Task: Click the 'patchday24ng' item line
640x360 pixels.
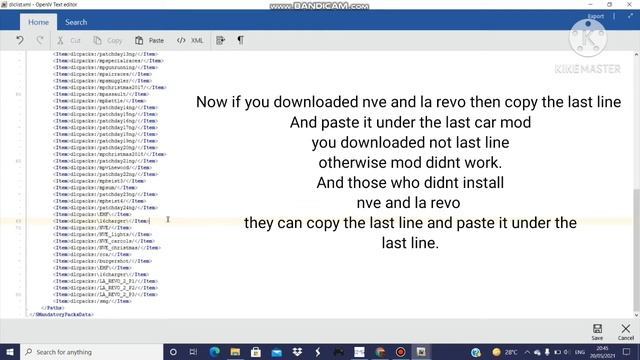Action: pyautogui.click(x=105, y=208)
